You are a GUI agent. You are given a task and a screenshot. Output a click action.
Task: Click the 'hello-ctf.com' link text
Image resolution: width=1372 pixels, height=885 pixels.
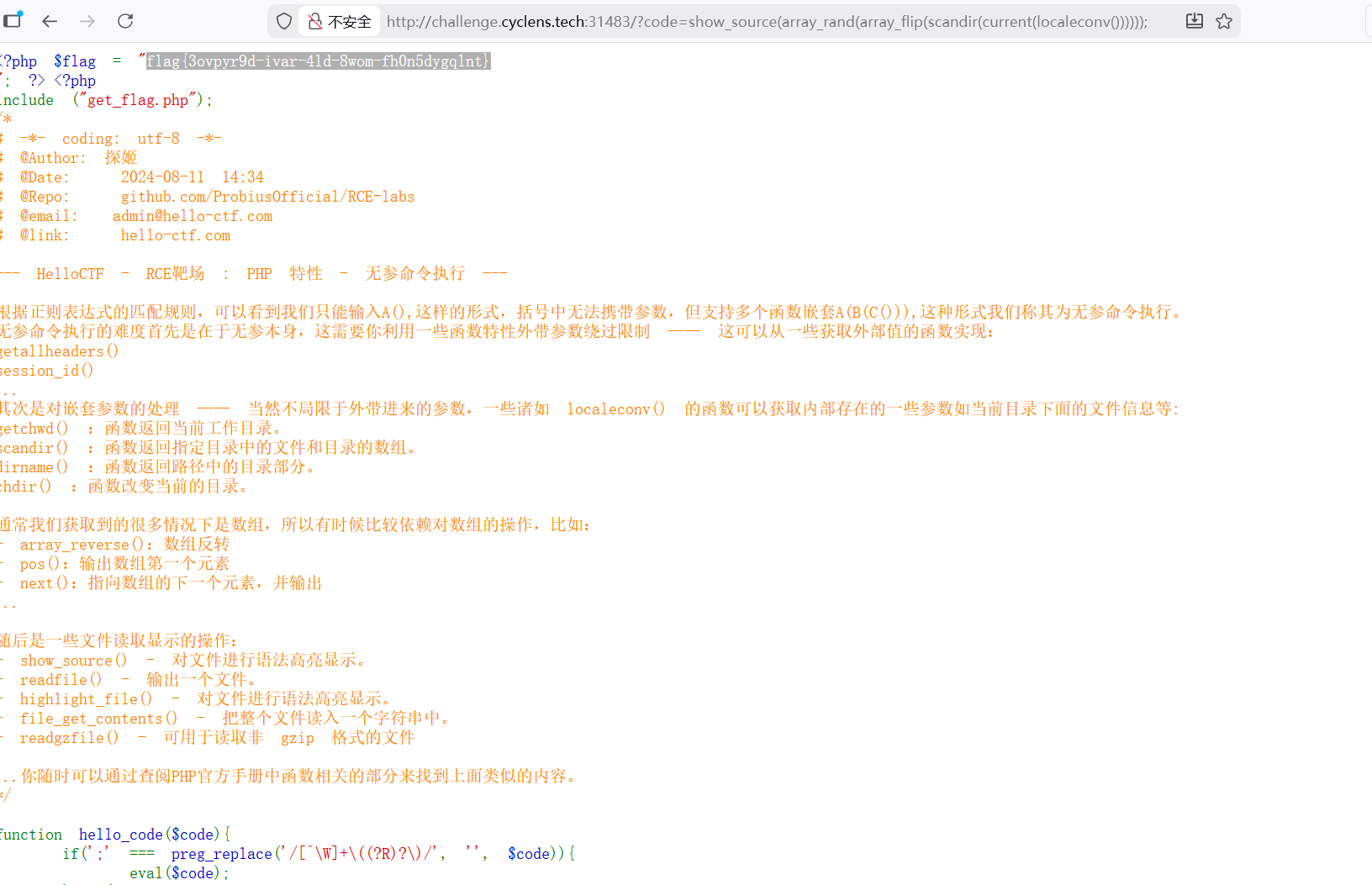point(176,235)
